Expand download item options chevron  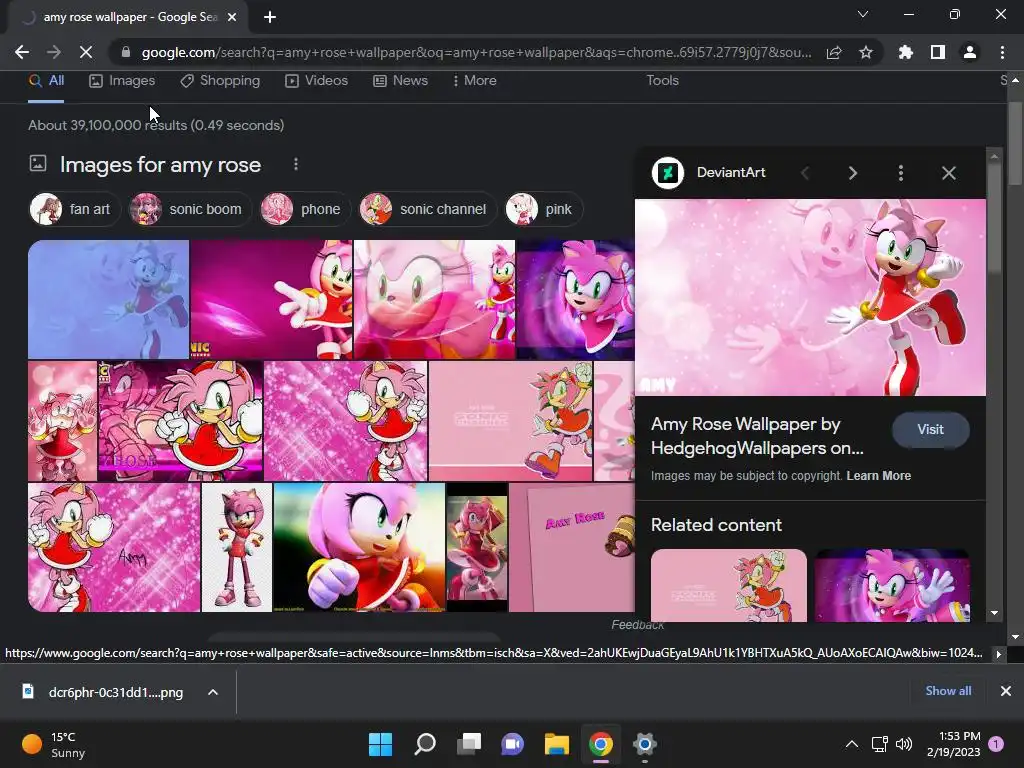pyautogui.click(x=213, y=692)
